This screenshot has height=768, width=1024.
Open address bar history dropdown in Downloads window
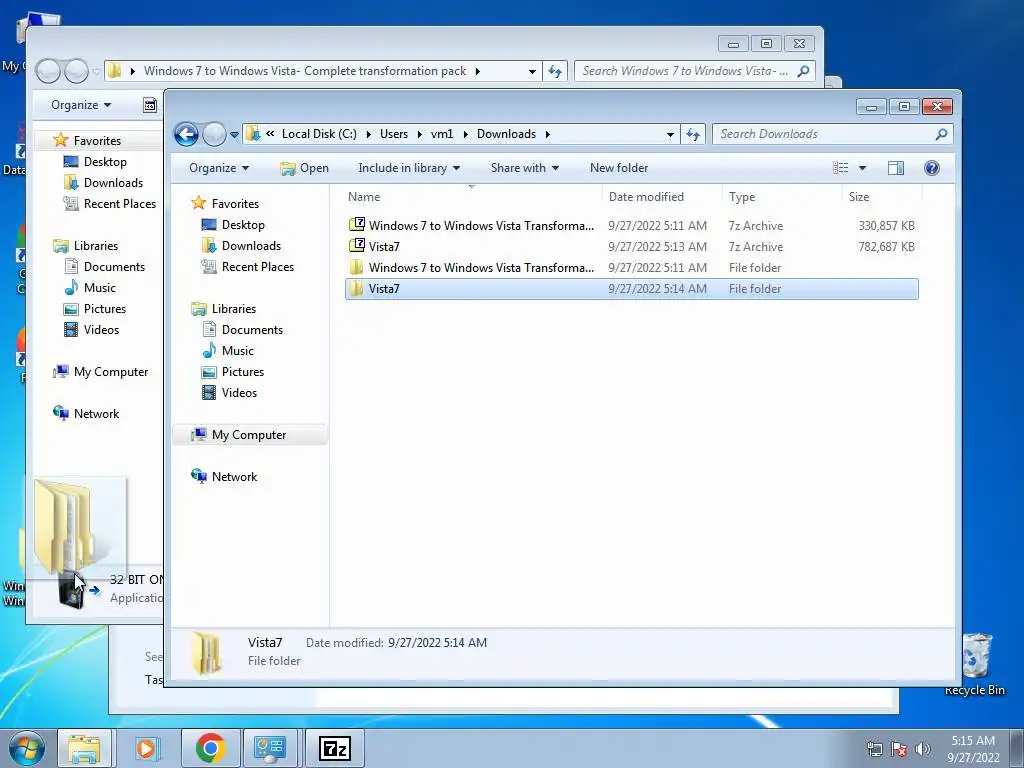tap(670, 135)
